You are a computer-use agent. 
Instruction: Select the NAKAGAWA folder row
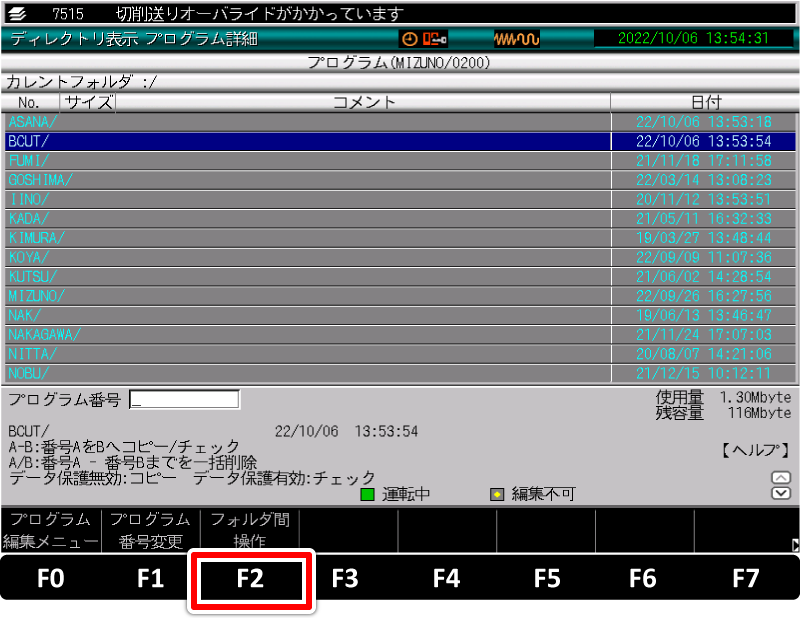point(300,335)
